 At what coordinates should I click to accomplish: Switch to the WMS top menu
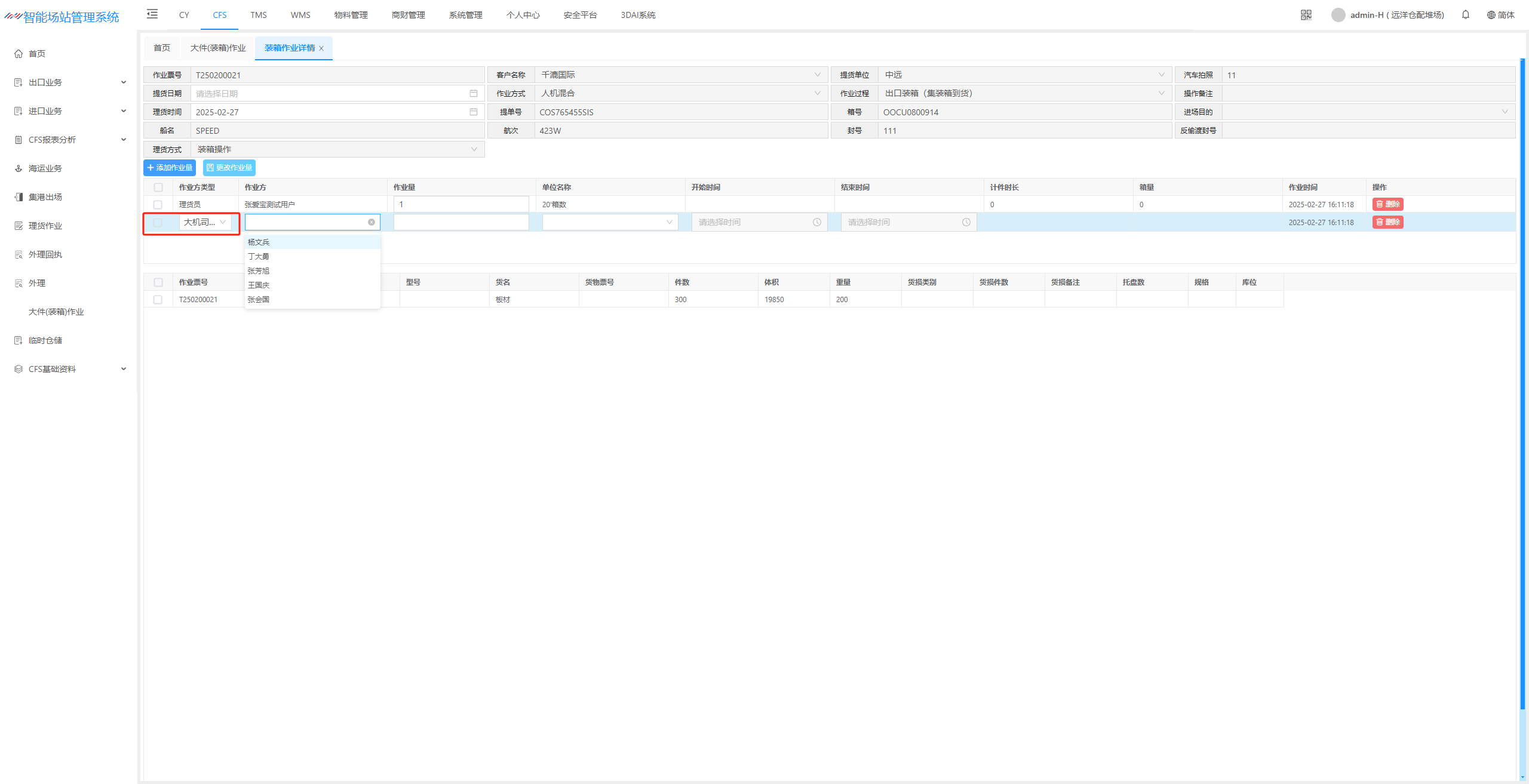tap(300, 15)
